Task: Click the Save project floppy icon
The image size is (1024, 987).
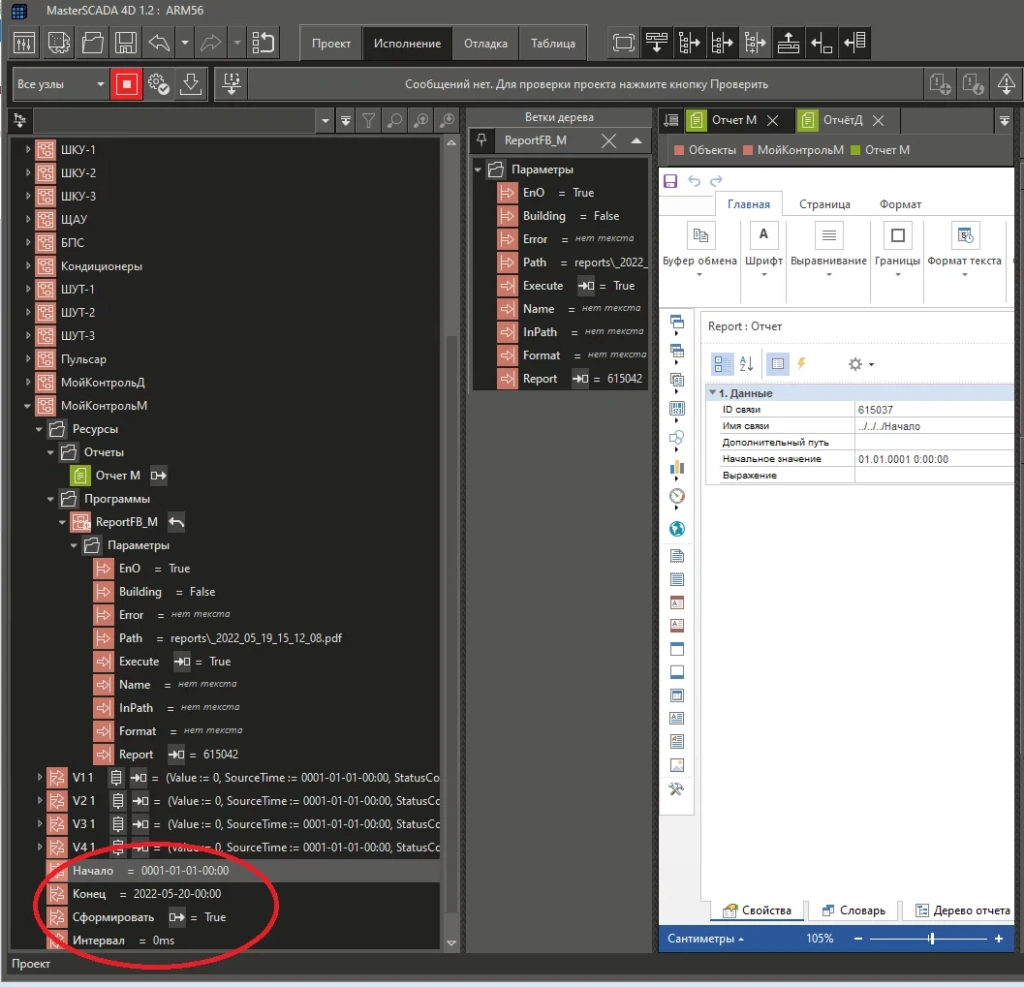Action: 125,43
